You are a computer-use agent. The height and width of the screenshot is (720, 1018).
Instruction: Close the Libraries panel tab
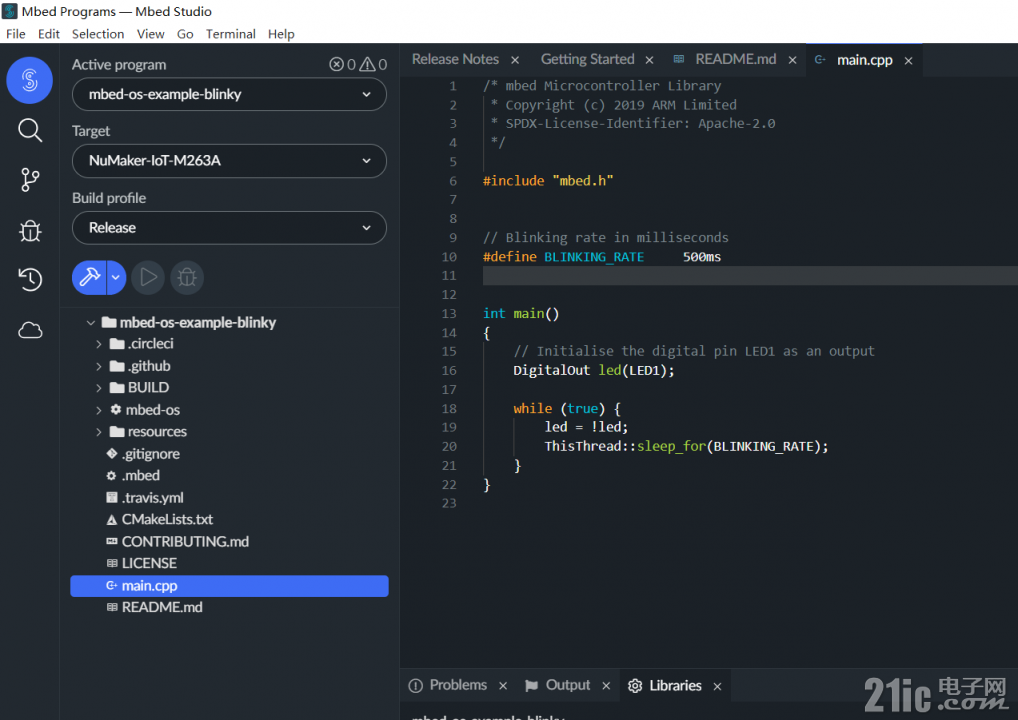717,686
